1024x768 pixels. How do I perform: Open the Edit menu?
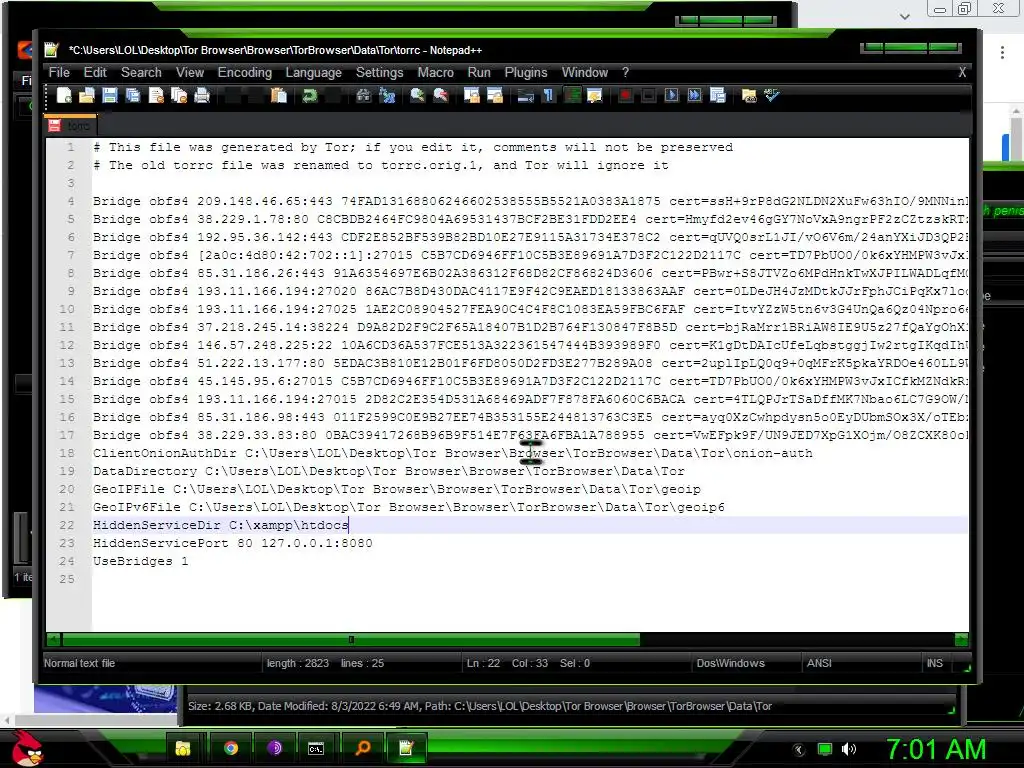(95, 72)
